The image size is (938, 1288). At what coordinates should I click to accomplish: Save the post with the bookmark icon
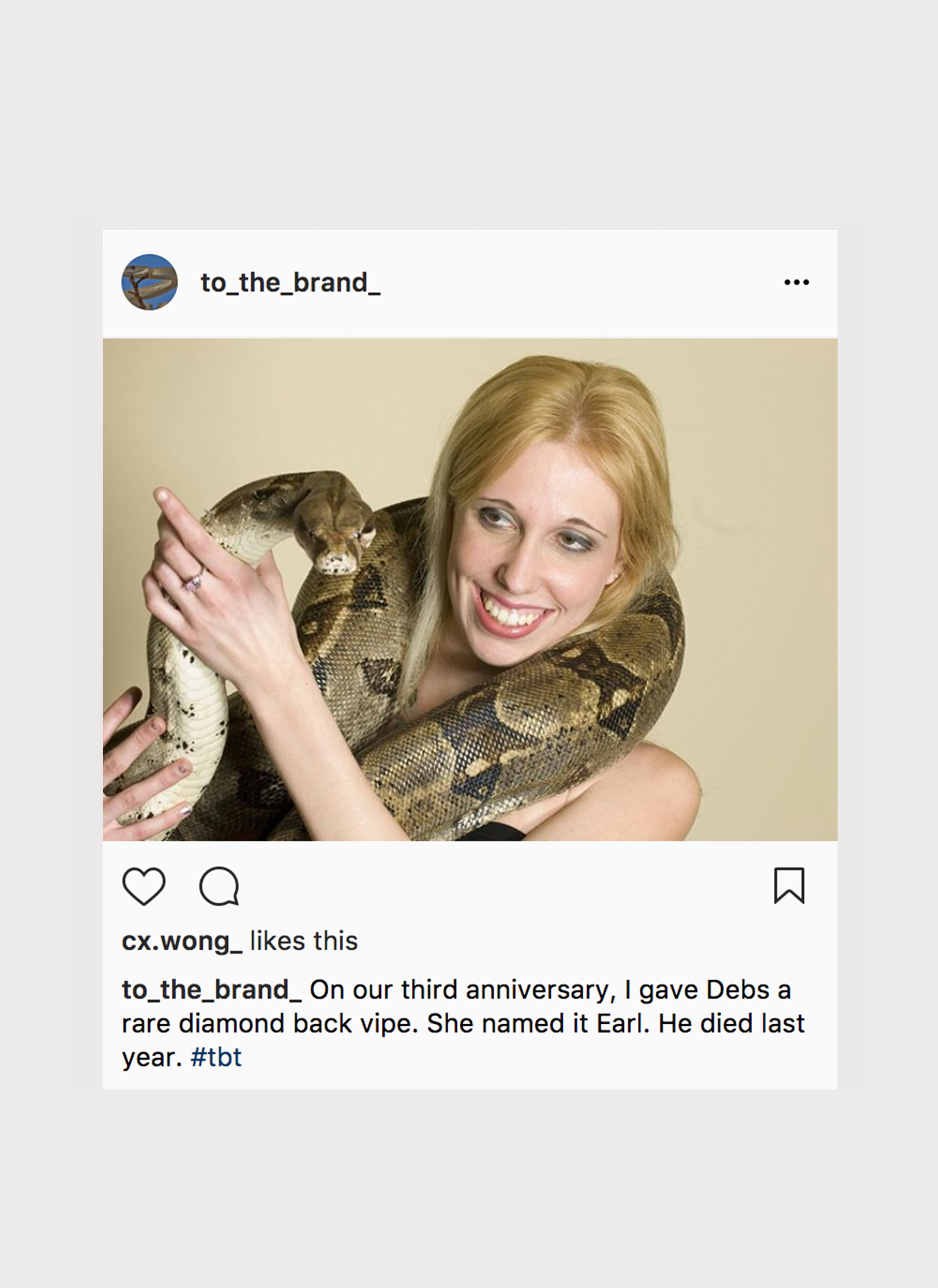pos(789,885)
